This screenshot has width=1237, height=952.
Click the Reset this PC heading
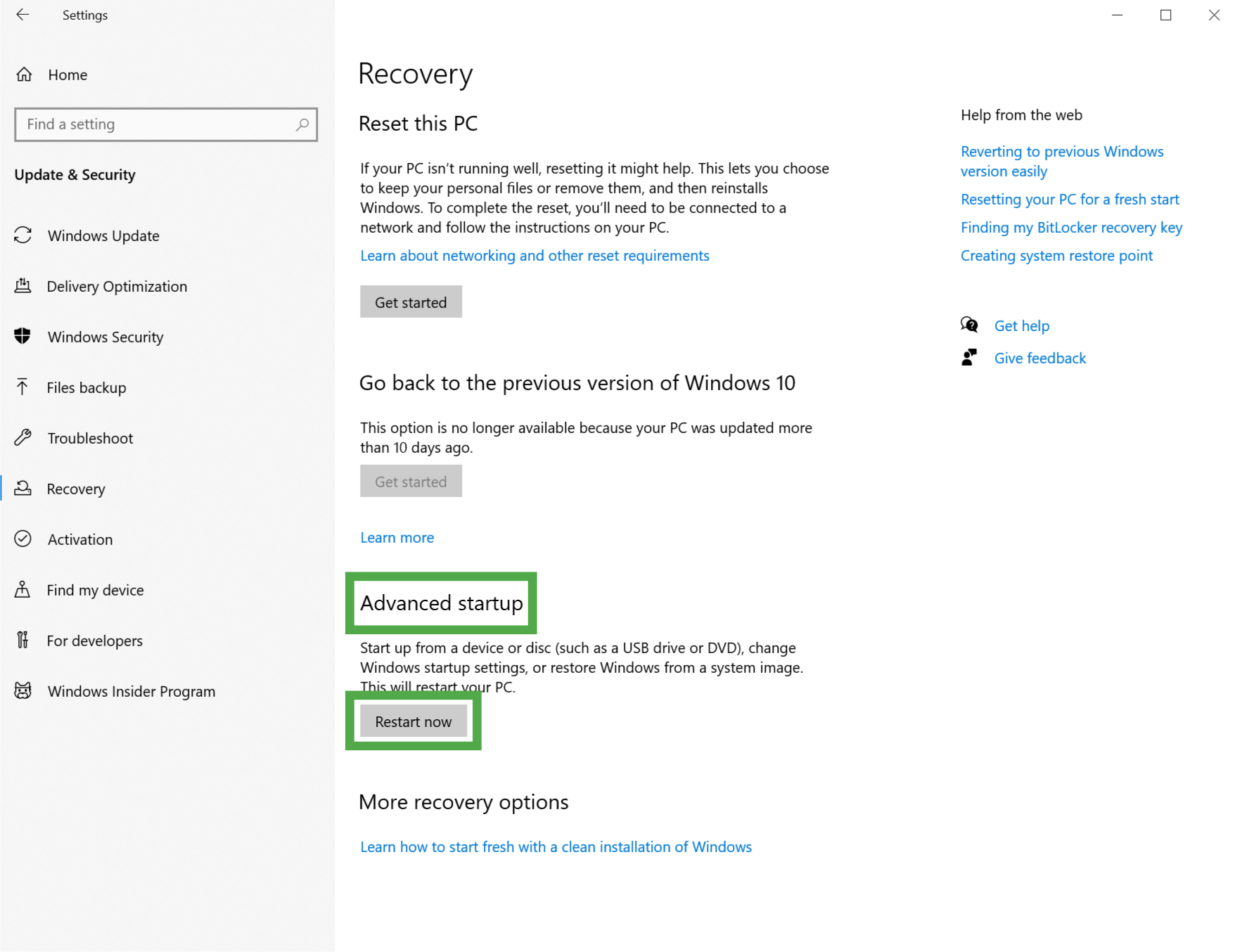point(418,123)
